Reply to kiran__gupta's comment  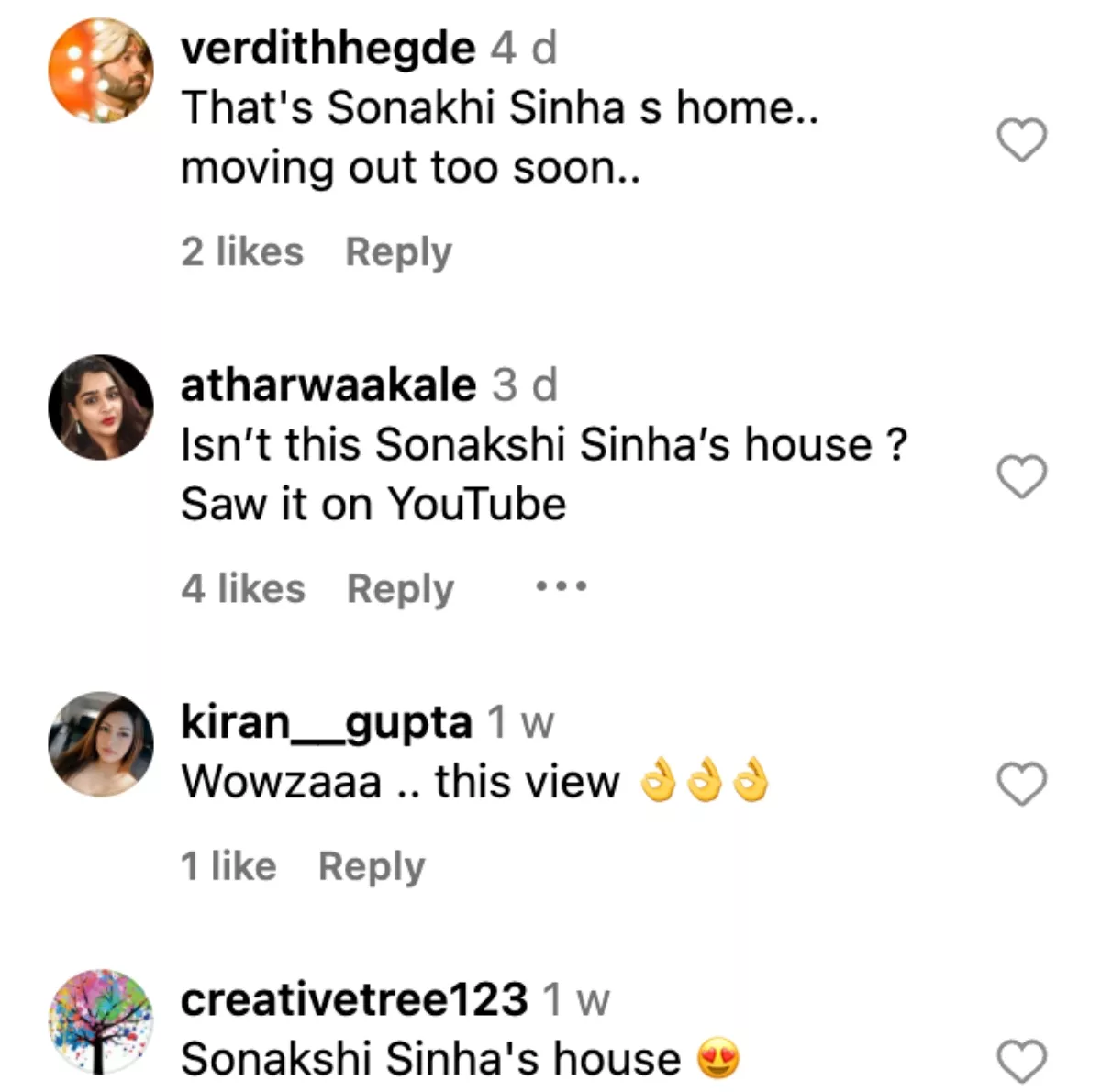click(x=372, y=866)
